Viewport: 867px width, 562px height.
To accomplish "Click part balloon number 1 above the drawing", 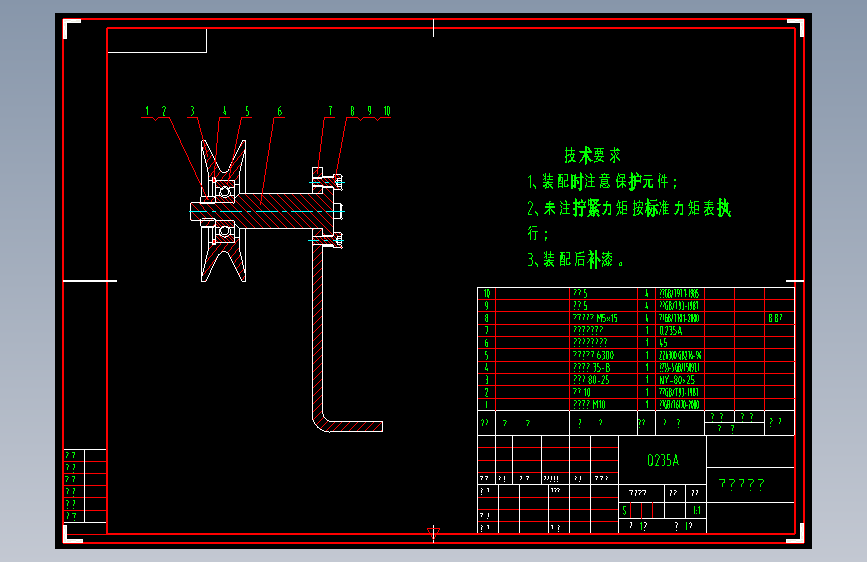I will [147, 111].
